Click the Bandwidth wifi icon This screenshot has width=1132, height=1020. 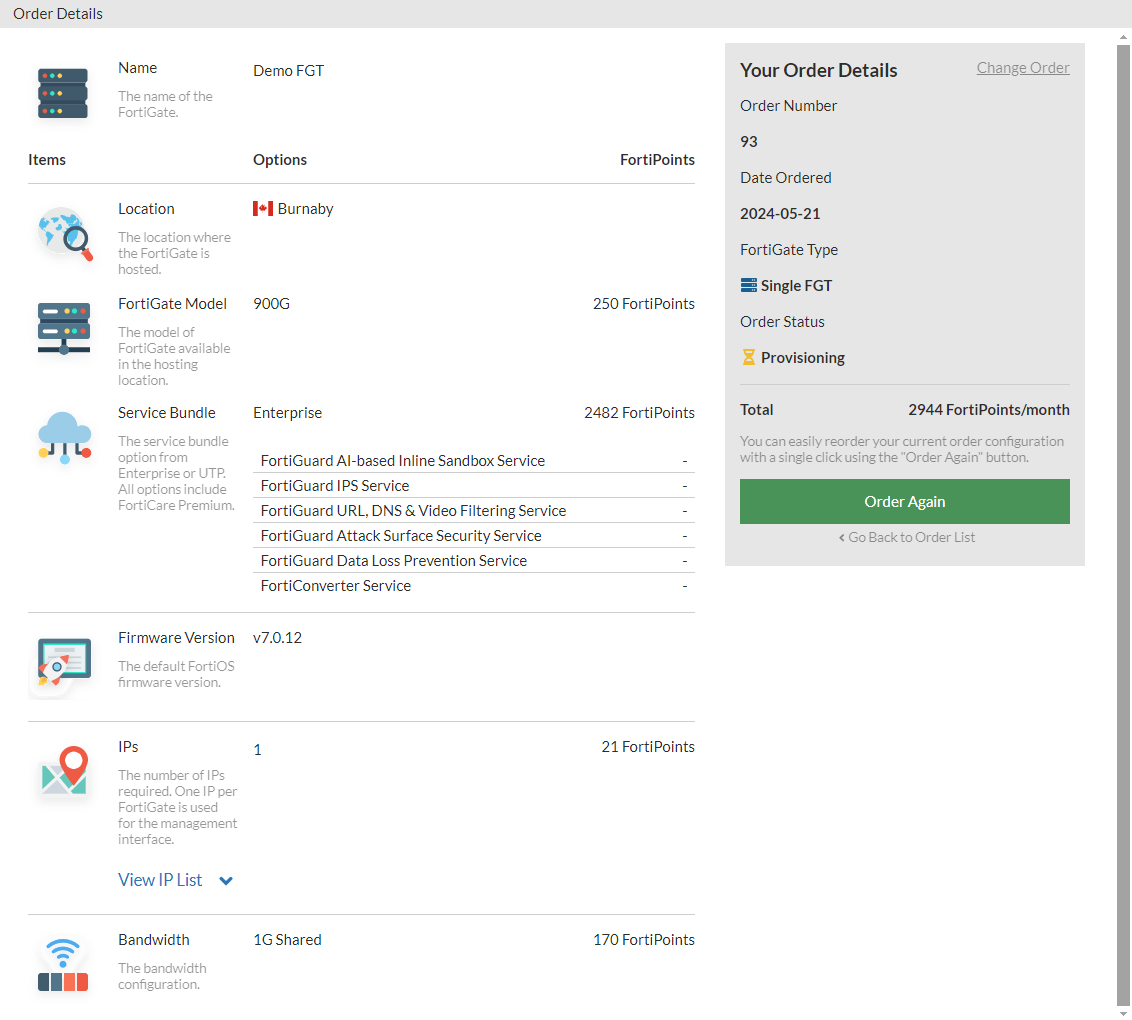pos(62,964)
